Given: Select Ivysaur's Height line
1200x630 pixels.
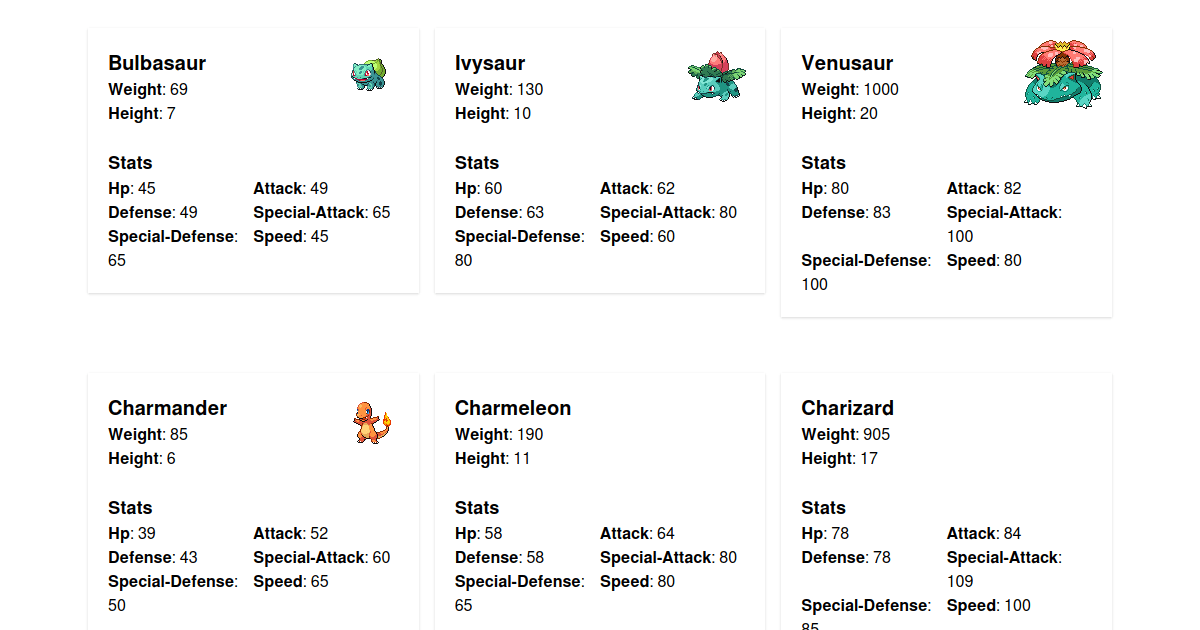Looking at the screenshot, I should [x=493, y=114].
